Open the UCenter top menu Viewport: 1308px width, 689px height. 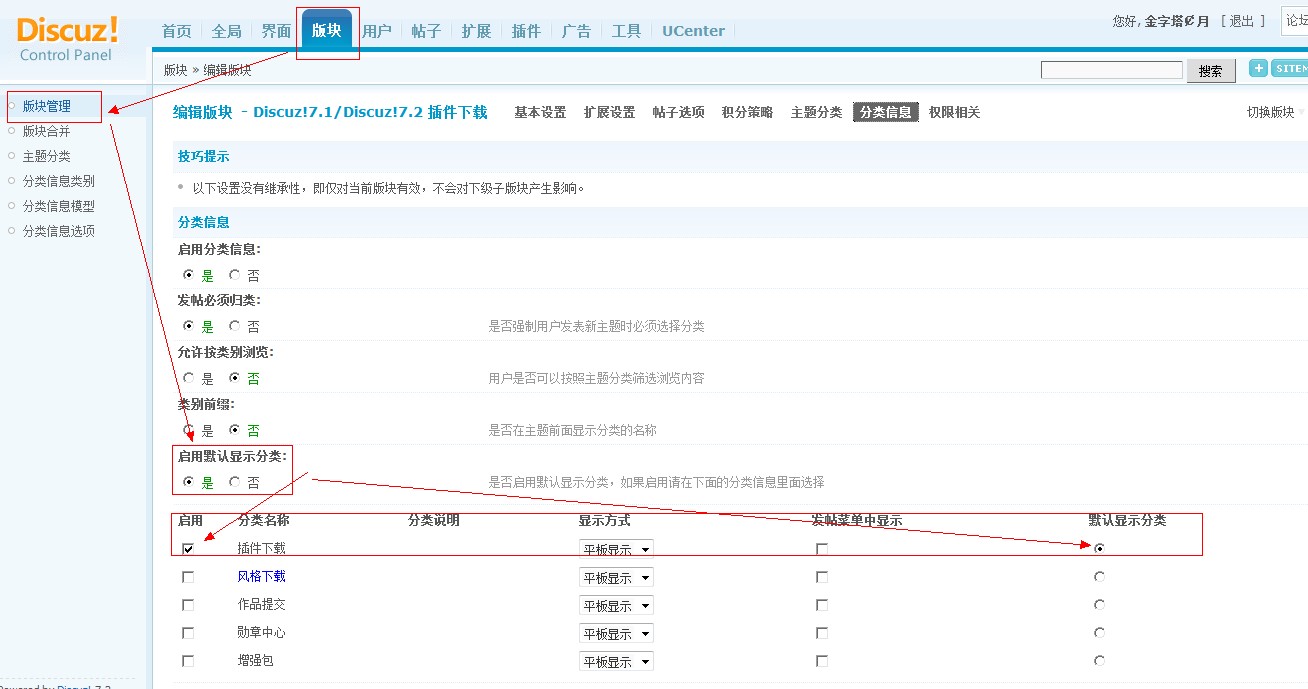(693, 31)
